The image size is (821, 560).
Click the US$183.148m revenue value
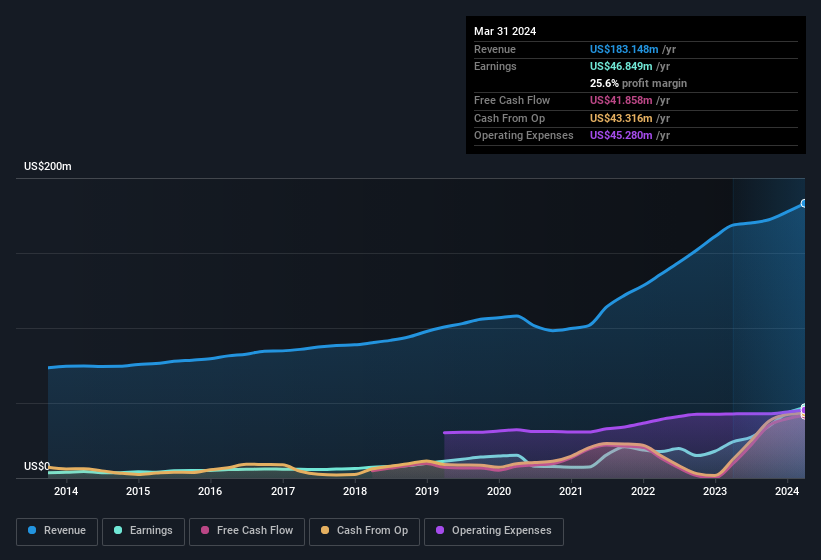pos(624,49)
